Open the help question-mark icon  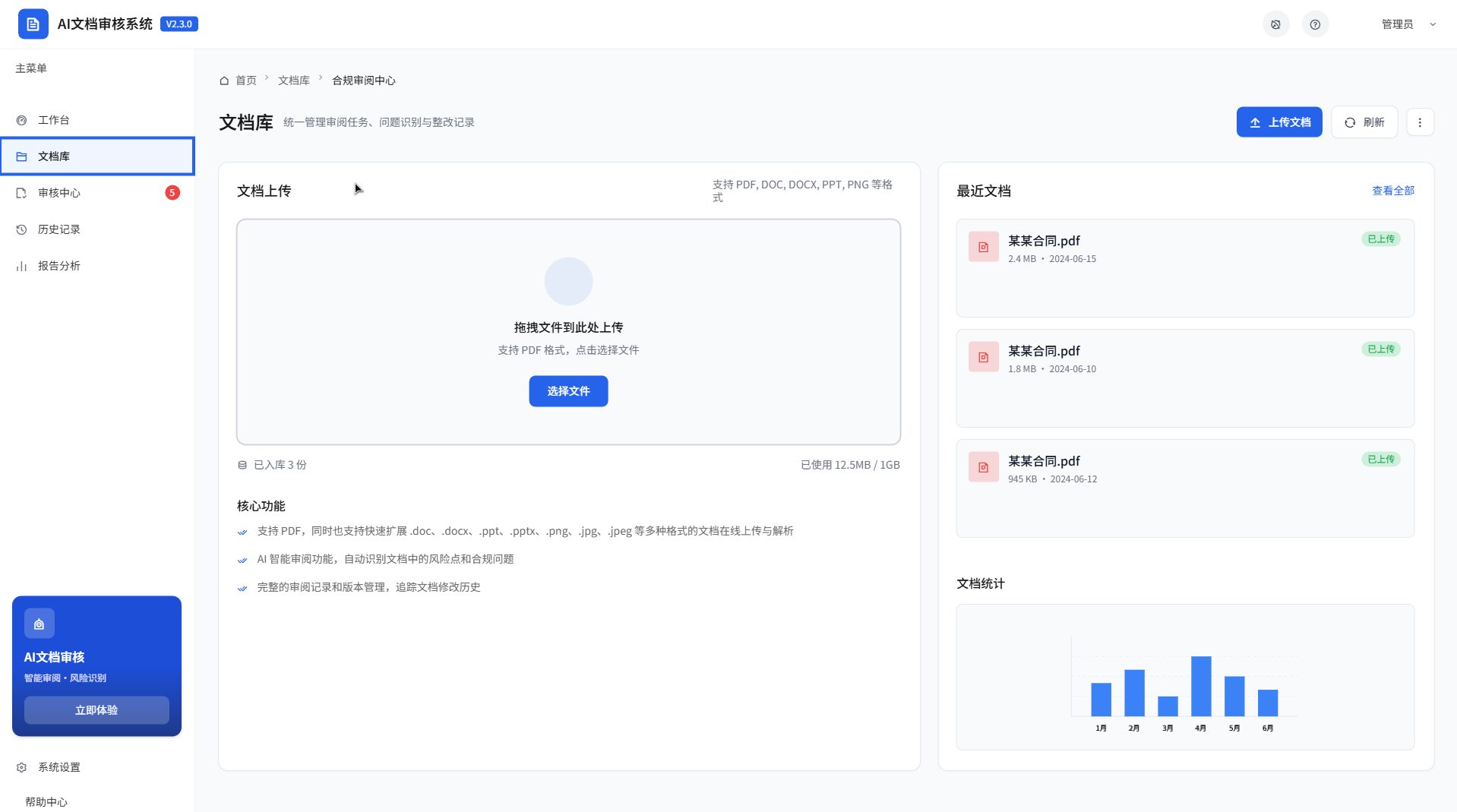(x=1315, y=24)
